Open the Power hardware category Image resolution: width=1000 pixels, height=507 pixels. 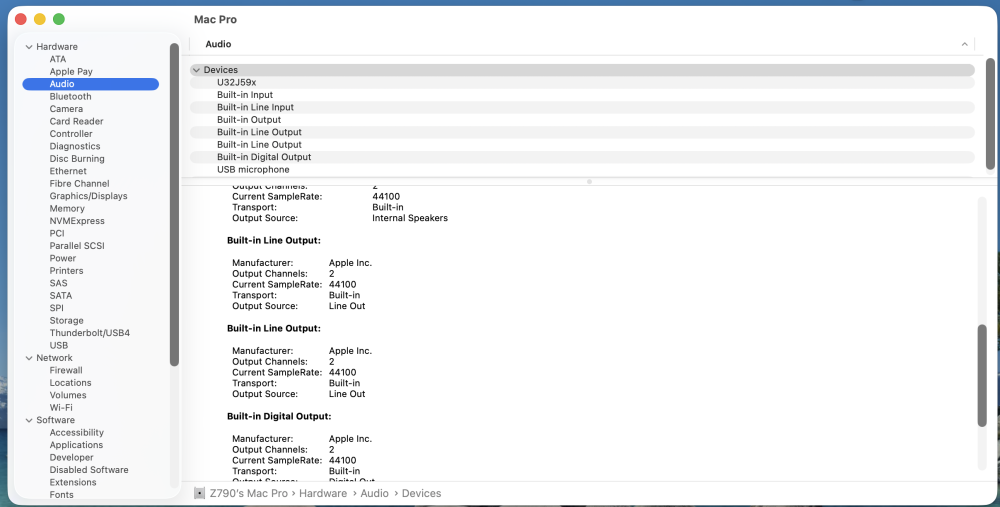[x=63, y=258]
